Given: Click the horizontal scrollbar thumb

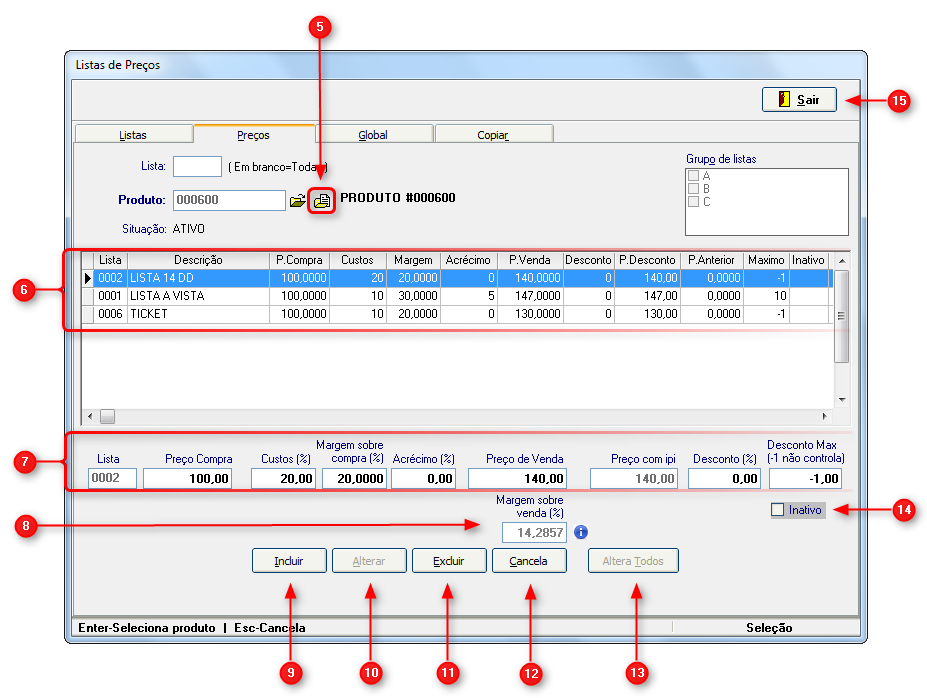Looking at the screenshot, I should click(x=108, y=416).
